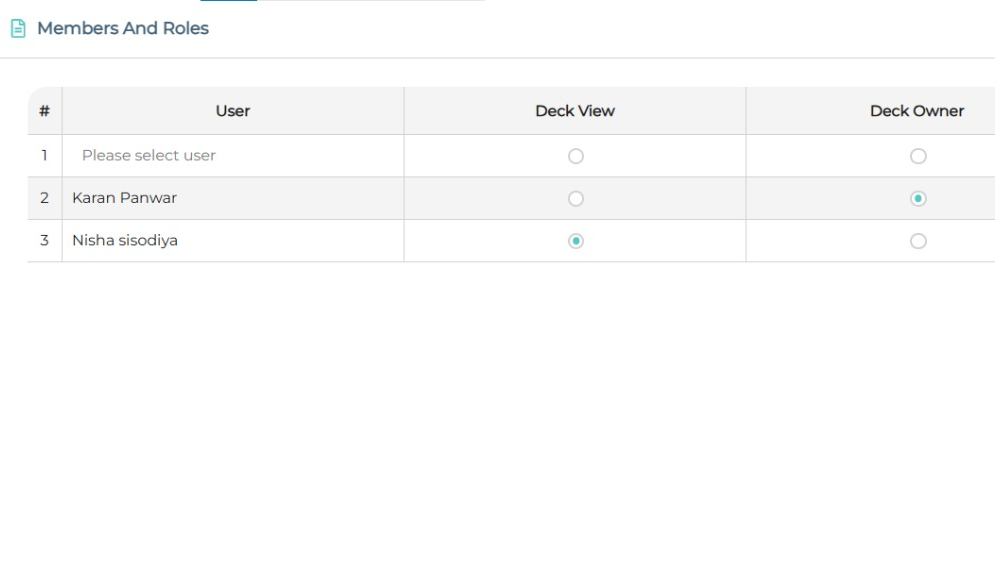
Task: Click the blue active tab underline at top
Action: click(x=228, y=1)
